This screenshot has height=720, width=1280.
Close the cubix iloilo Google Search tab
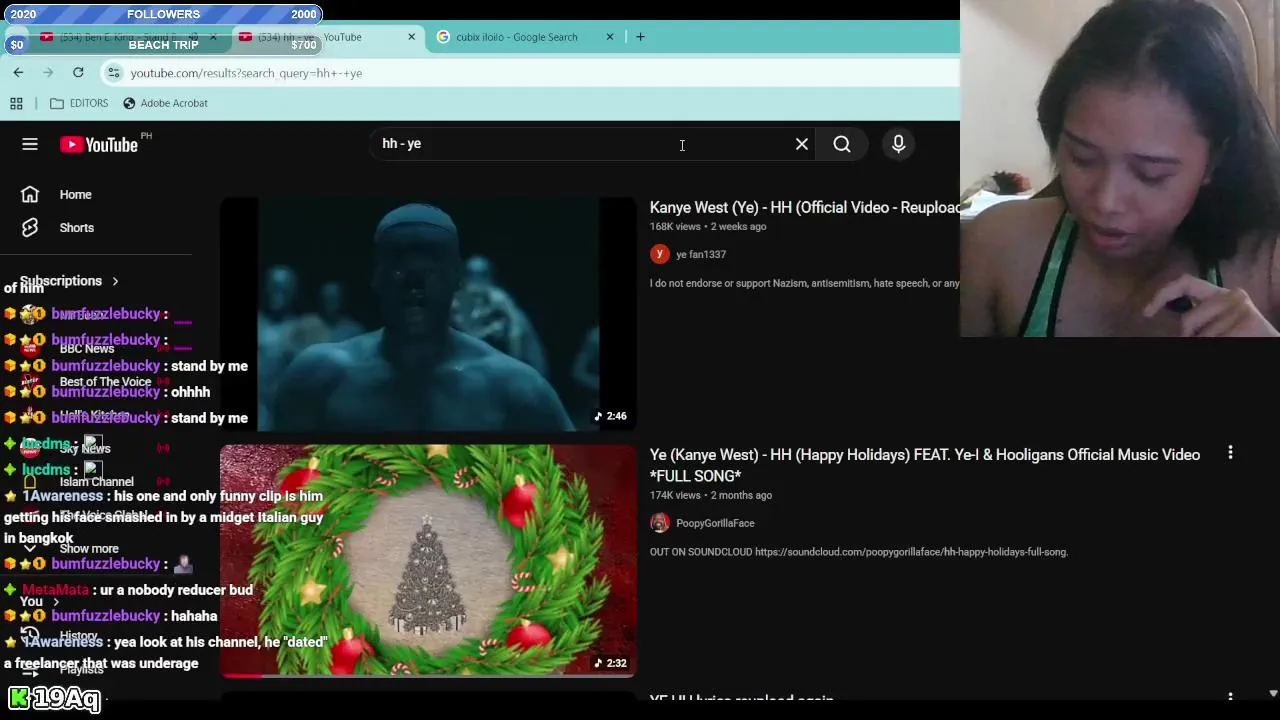610,37
